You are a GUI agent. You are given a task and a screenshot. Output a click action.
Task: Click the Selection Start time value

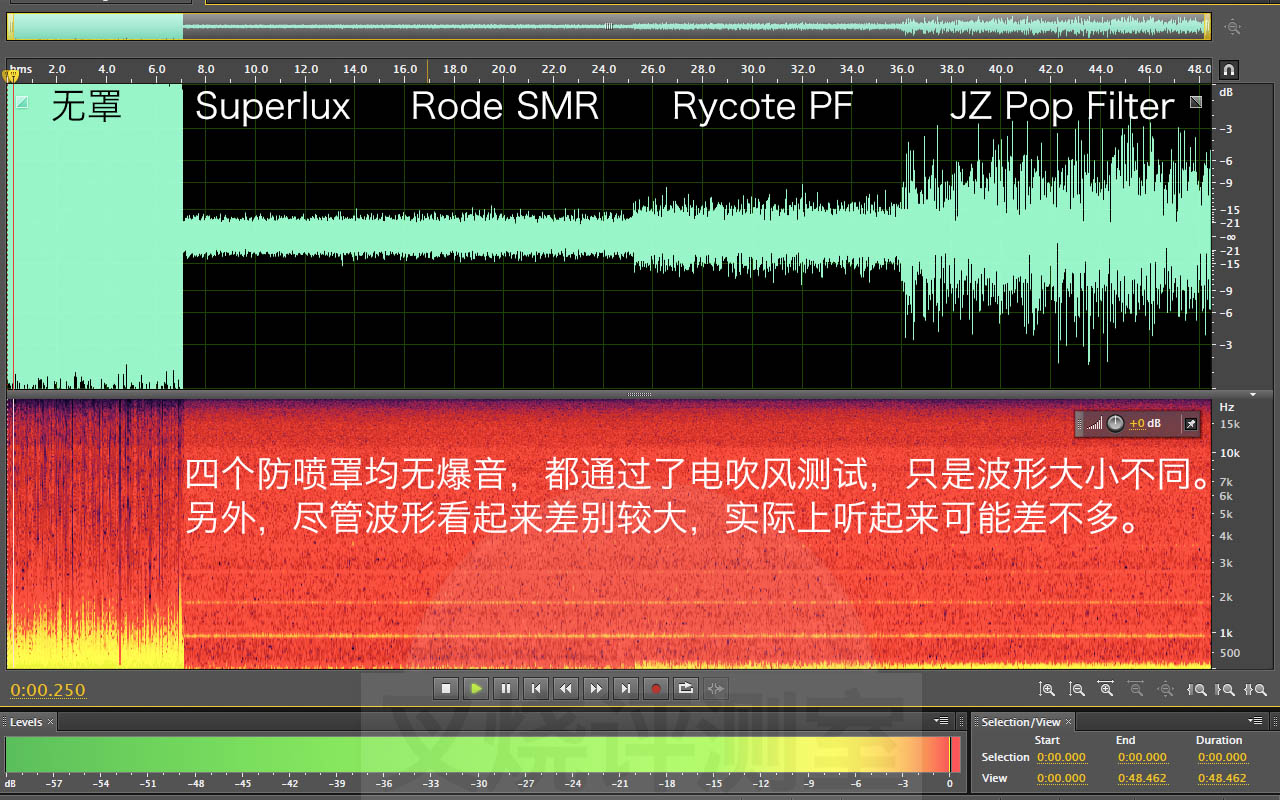point(1061,757)
